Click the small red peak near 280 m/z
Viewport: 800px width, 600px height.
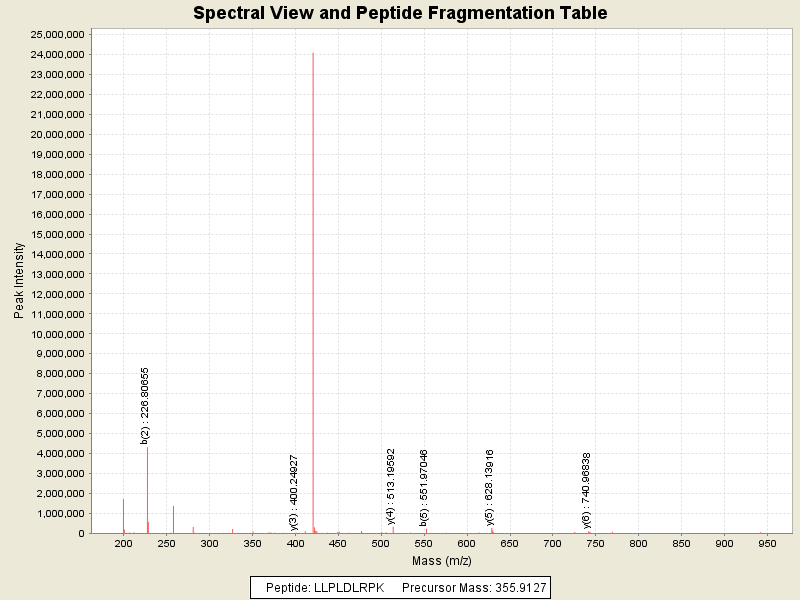(193, 529)
